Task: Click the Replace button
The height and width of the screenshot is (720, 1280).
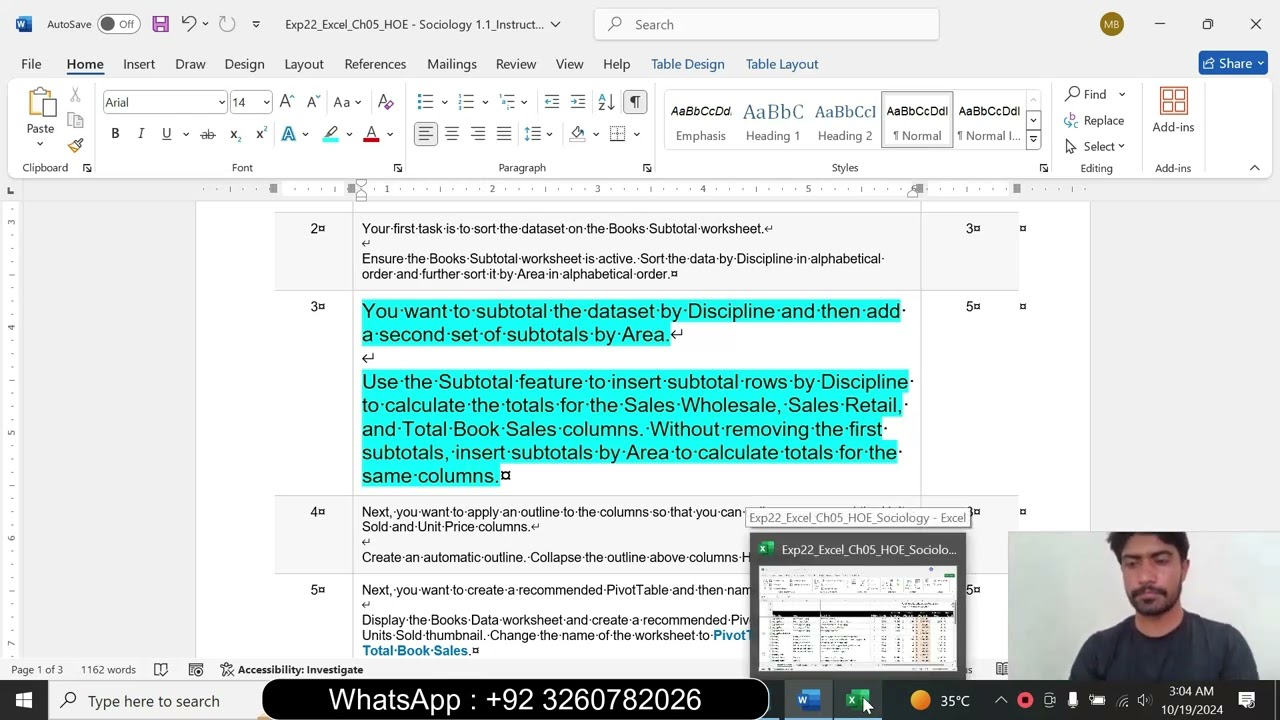Action: 1095,120
